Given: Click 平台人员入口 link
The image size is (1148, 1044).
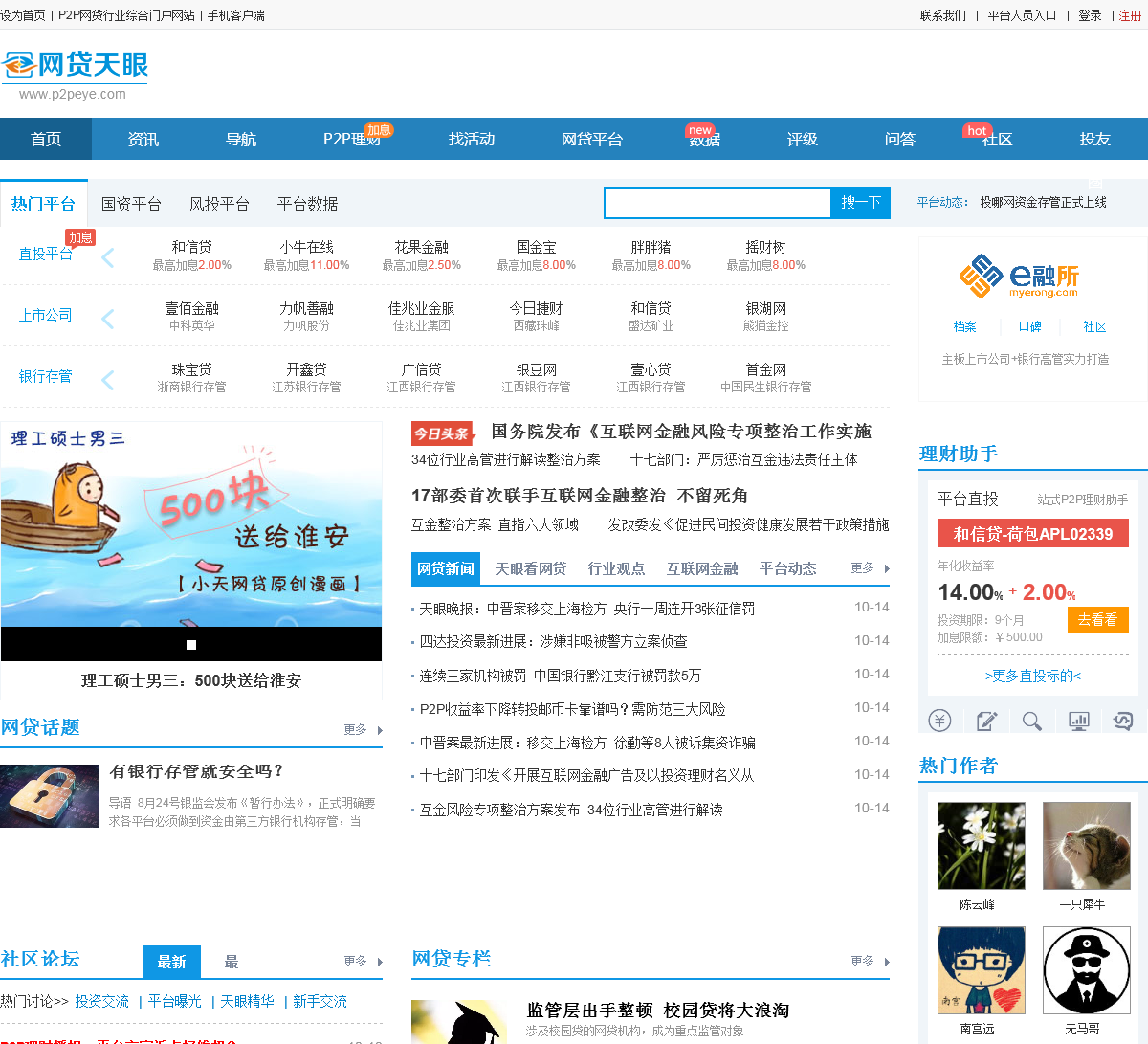Looking at the screenshot, I should tap(1023, 15).
